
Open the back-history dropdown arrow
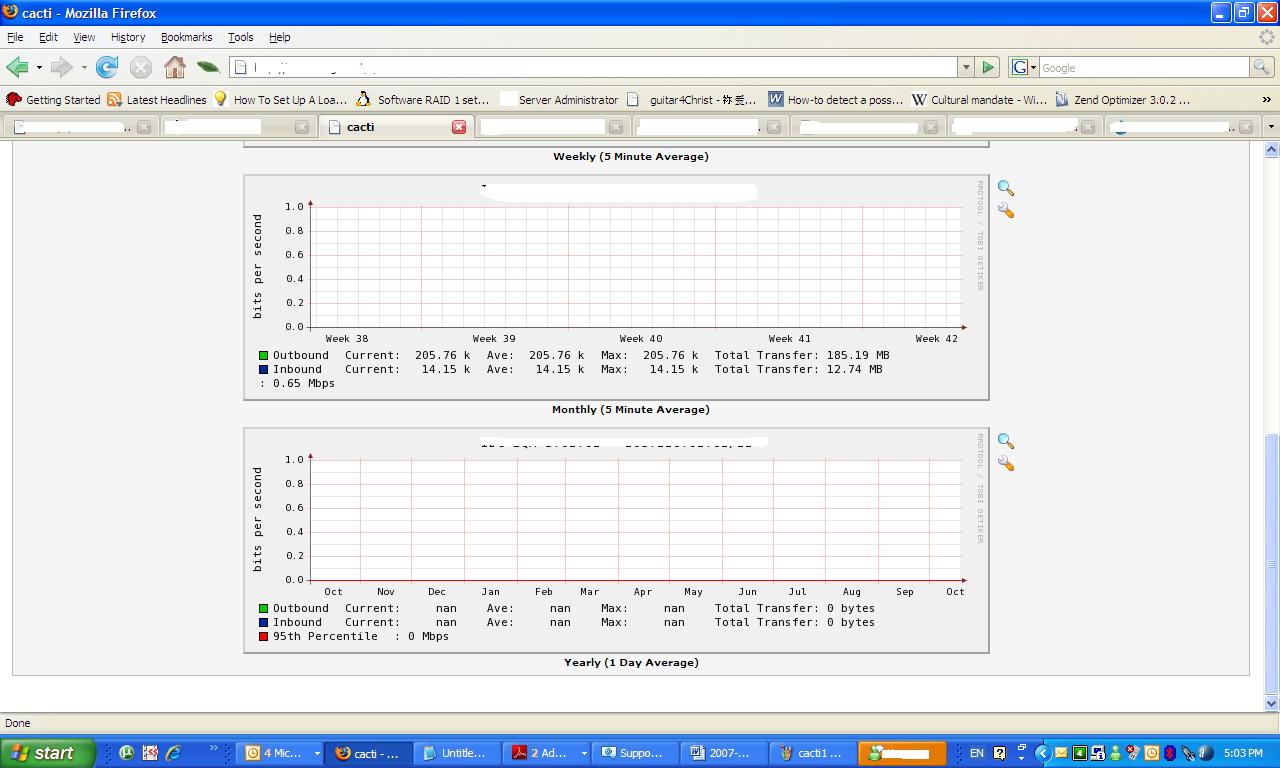pos(39,68)
